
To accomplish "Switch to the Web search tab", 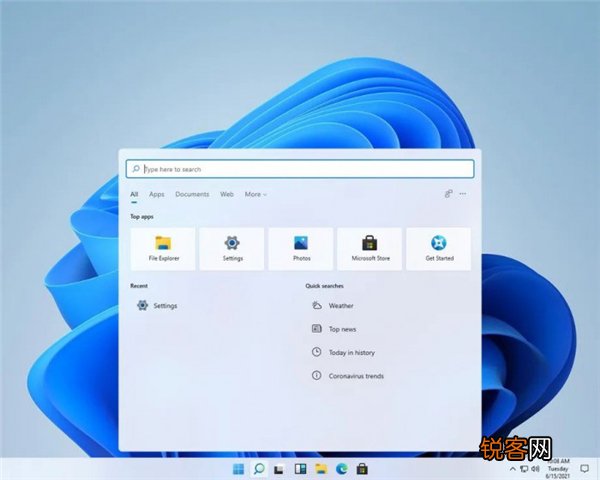I will tap(227, 194).
